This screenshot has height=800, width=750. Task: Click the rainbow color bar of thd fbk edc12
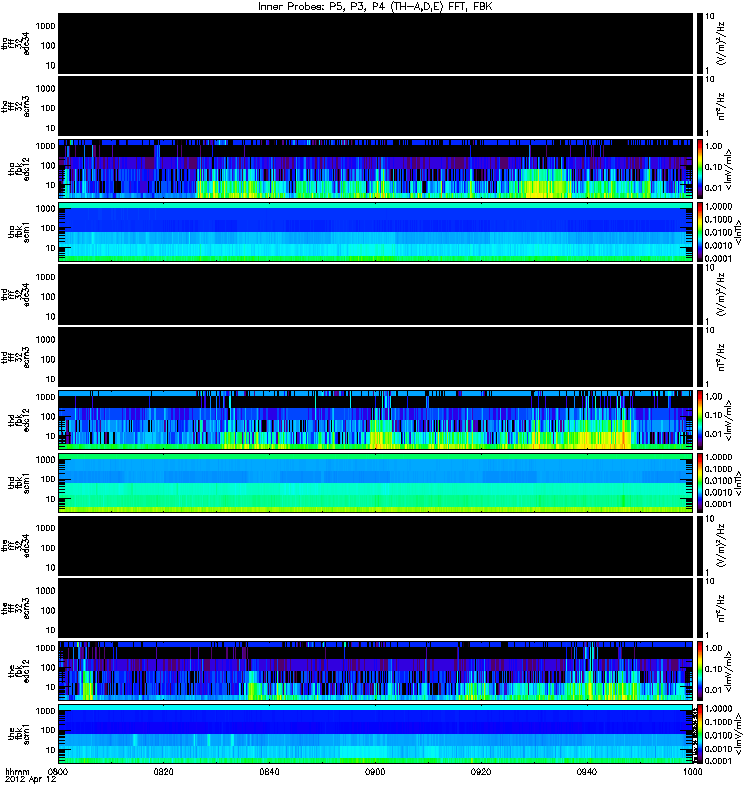pyautogui.click(x=700, y=420)
